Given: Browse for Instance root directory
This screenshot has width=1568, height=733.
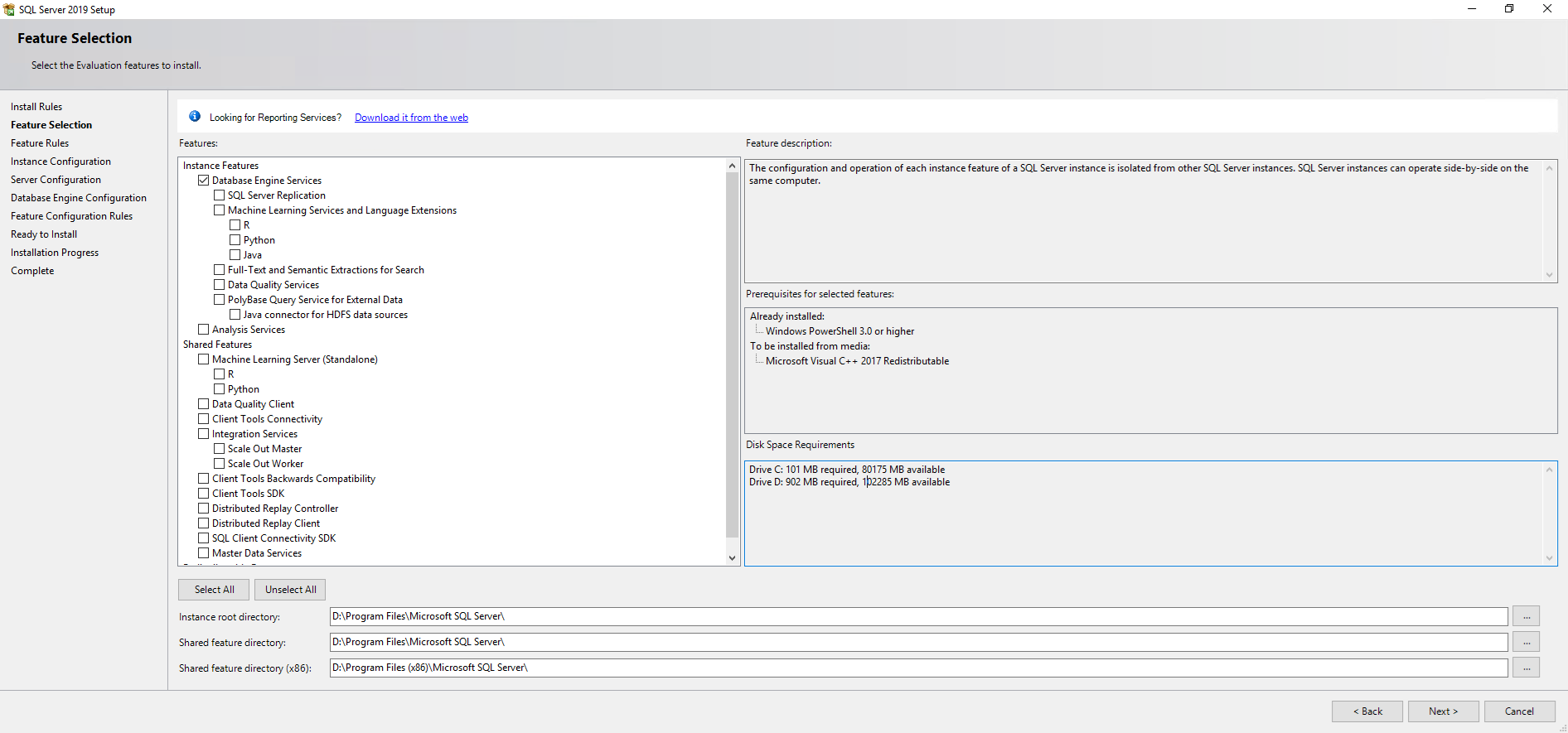Looking at the screenshot, I should 1526,616.
